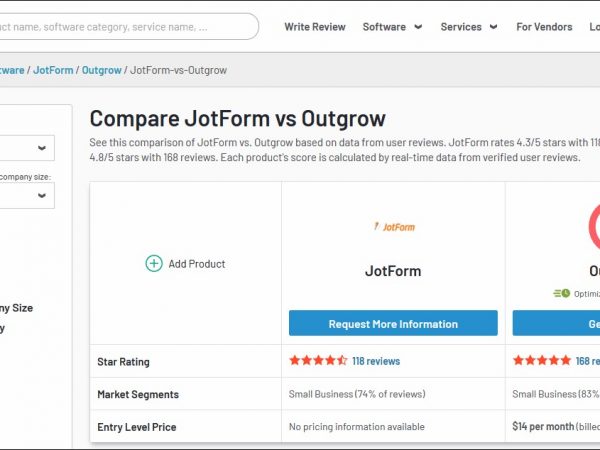Screen dimensions: 600x450
Task: Click JotForm's orange star rating
Action: pyautogui.click(x=318, y=361)
